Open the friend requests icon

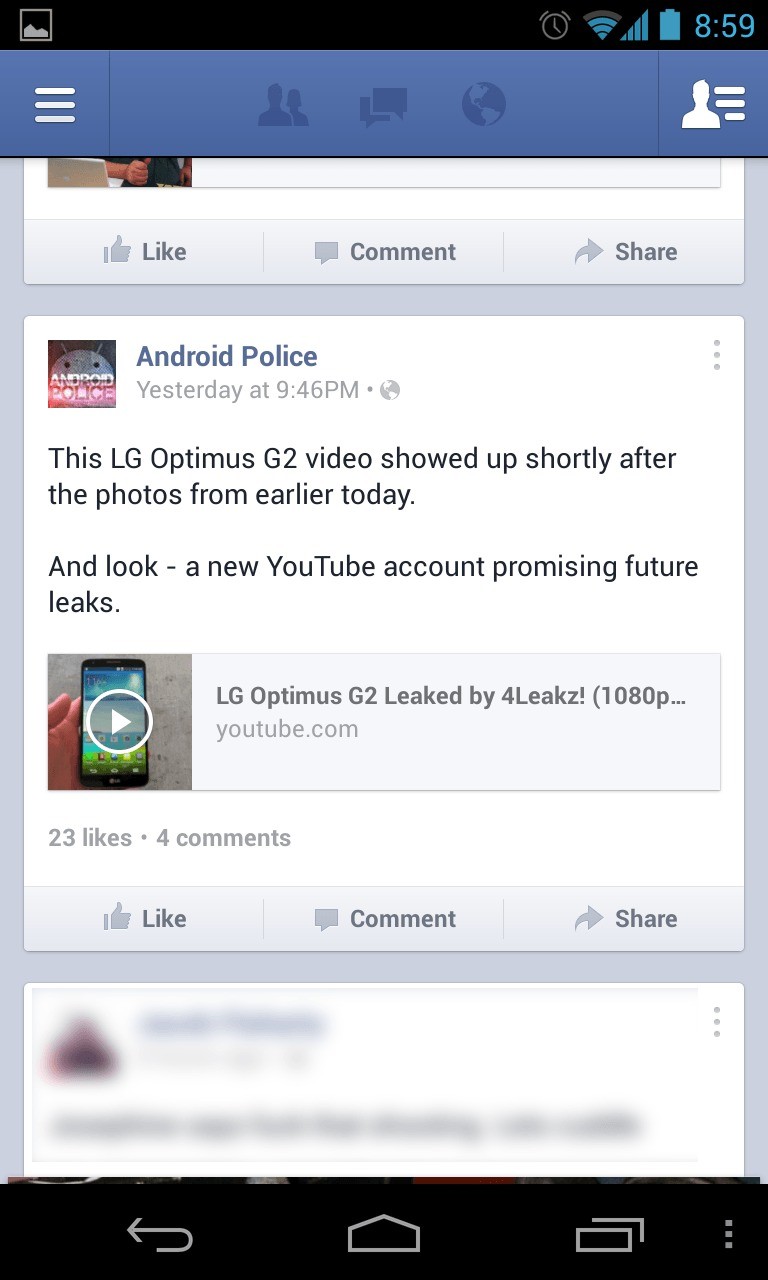pos(283,104)
